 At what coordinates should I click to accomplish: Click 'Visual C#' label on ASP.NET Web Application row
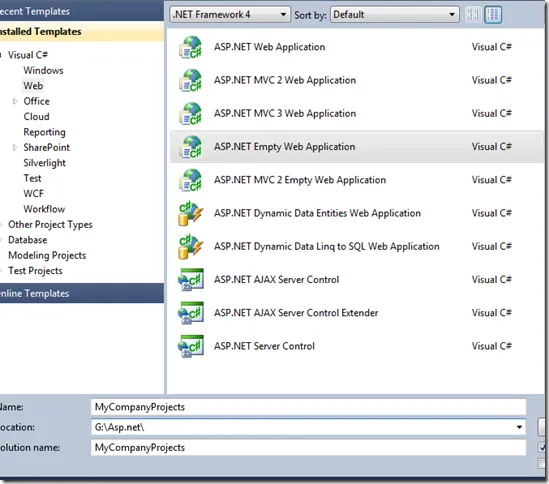pos(492,47)
